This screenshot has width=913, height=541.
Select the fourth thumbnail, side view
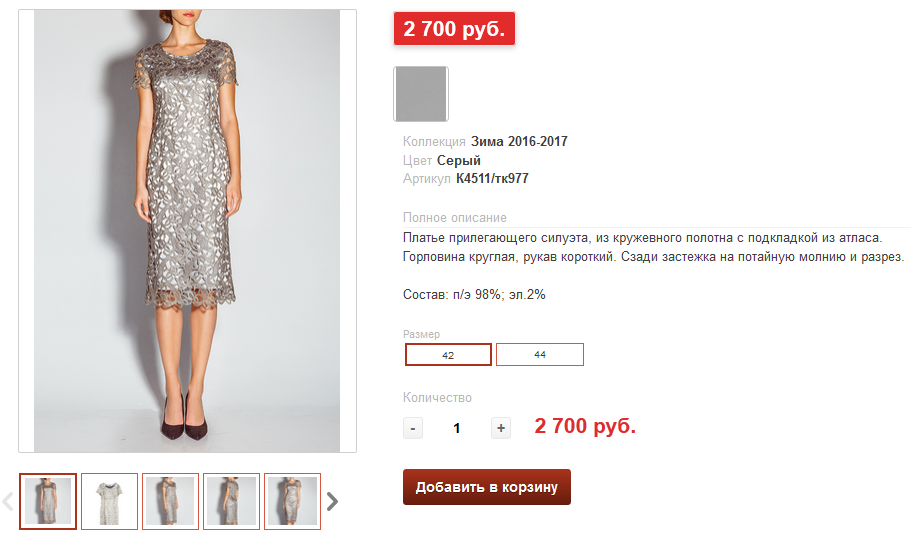coord(231,501)
